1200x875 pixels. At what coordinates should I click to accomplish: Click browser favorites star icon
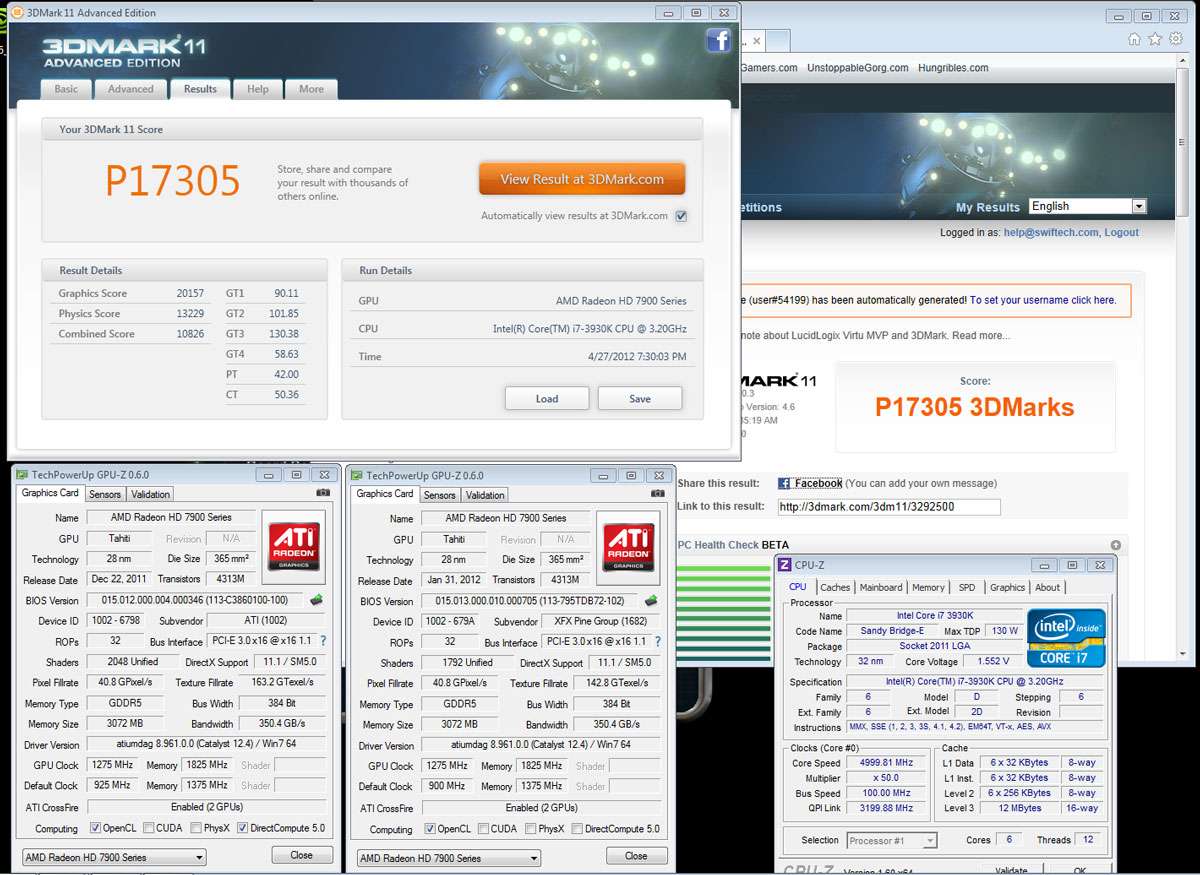pyautogui.click(x=1155, y=39)
